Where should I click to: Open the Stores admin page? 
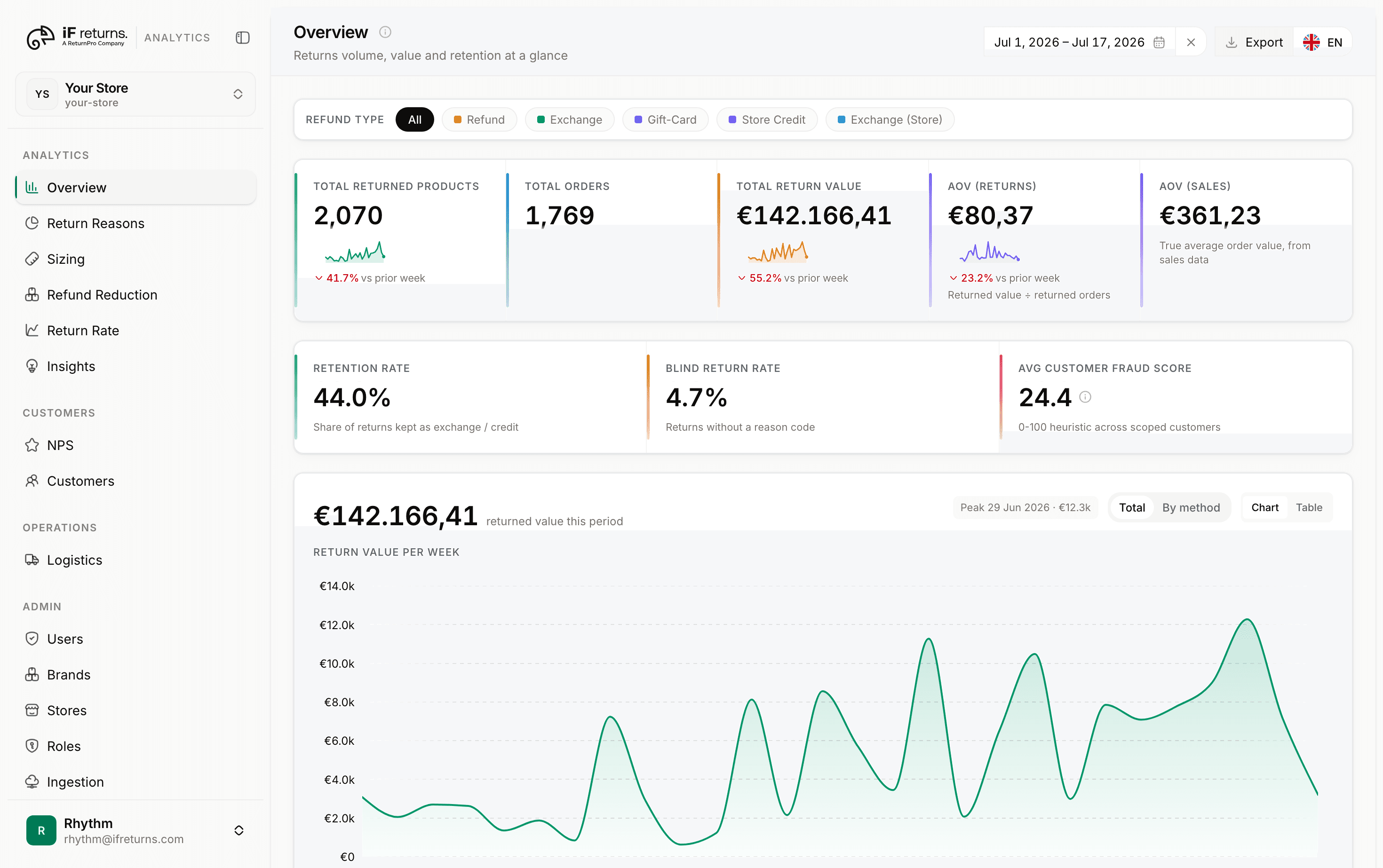(135, 710)
